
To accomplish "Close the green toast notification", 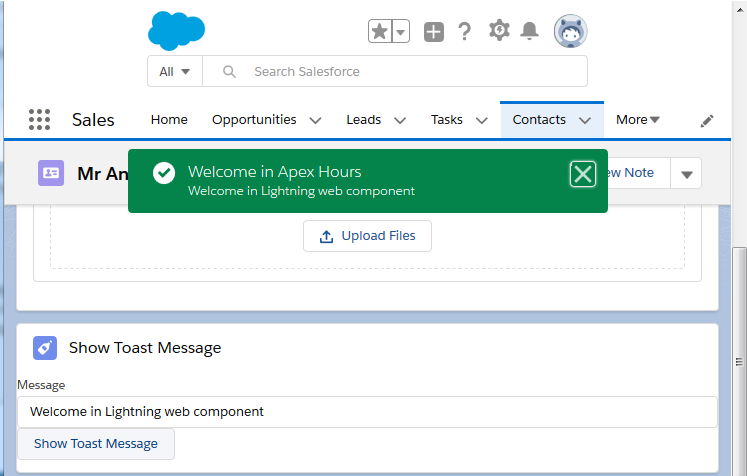I will (x=583, y=174).
